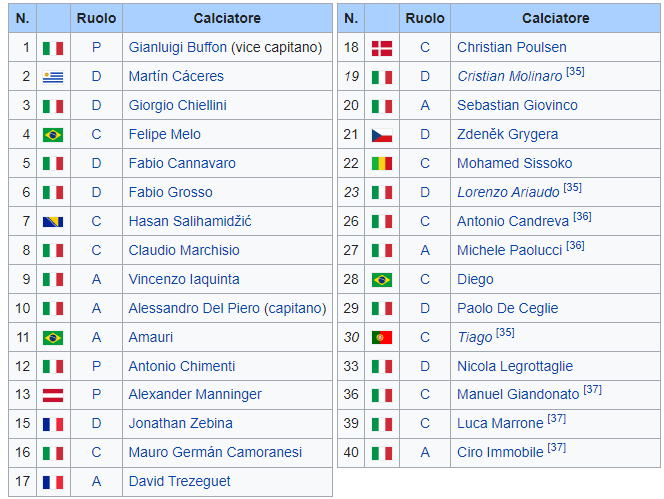Image resolution: width=664 pixels, height=499 pixels.
Task: Click the Austria flag beside Alexander Manninger
Action: (x=53, y=395)
